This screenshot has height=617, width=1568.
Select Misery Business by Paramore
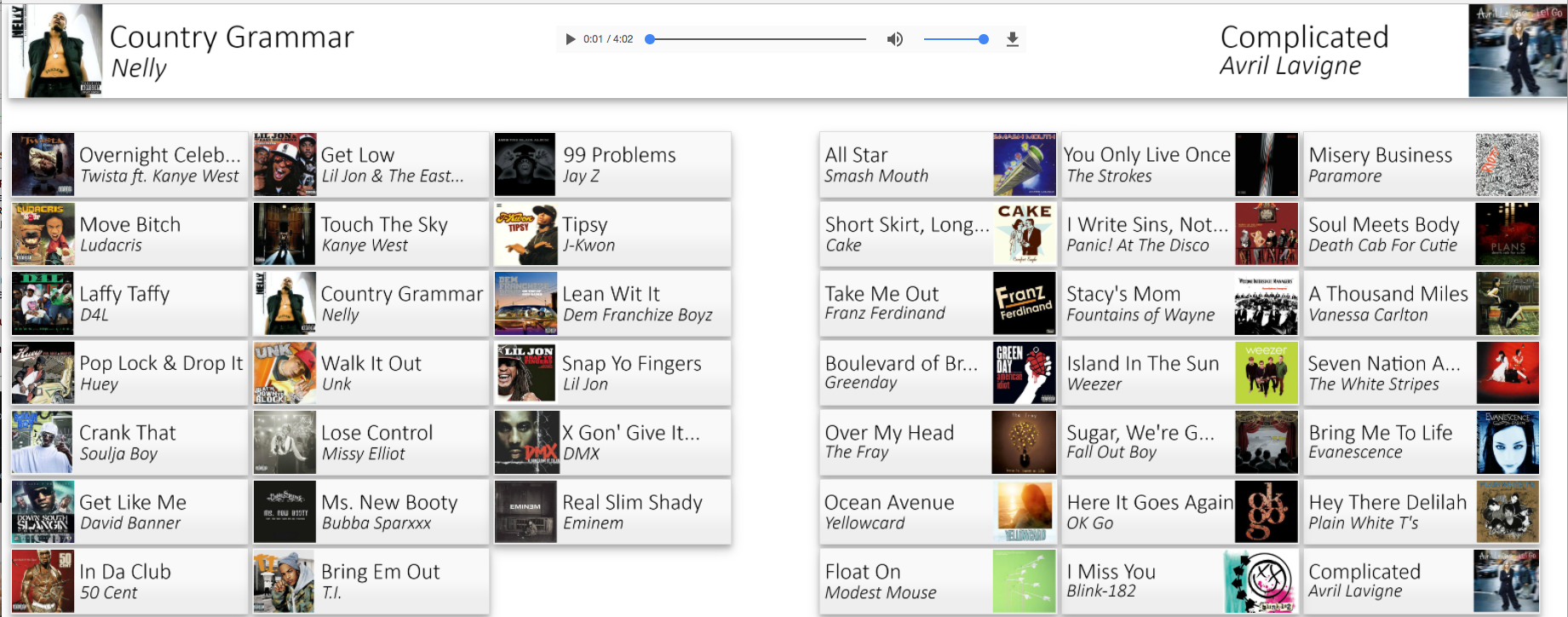[x=1421, y=164]
